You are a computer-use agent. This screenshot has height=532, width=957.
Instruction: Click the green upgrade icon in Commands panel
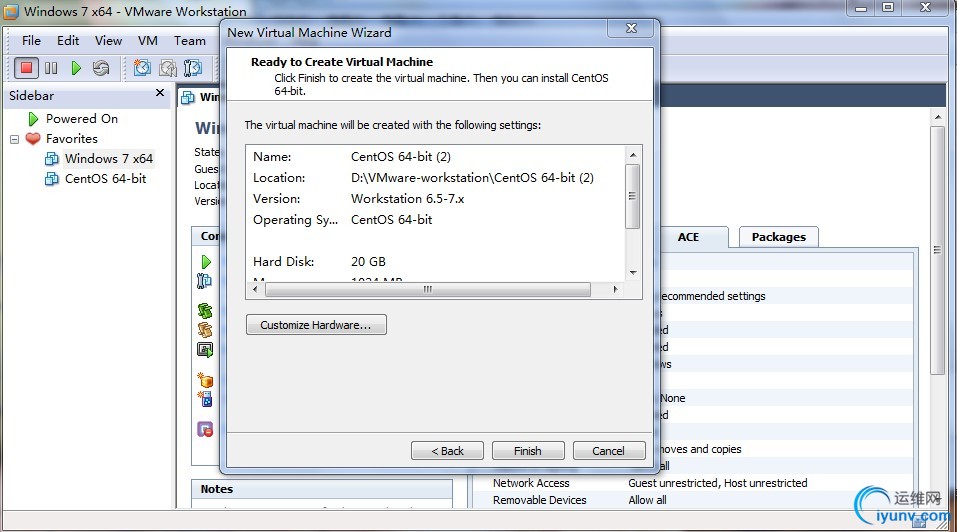click(x=205, y=311)
